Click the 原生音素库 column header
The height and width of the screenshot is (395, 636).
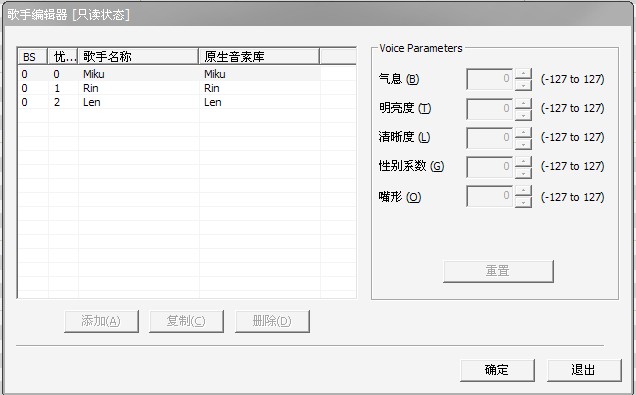click(259, 56)
